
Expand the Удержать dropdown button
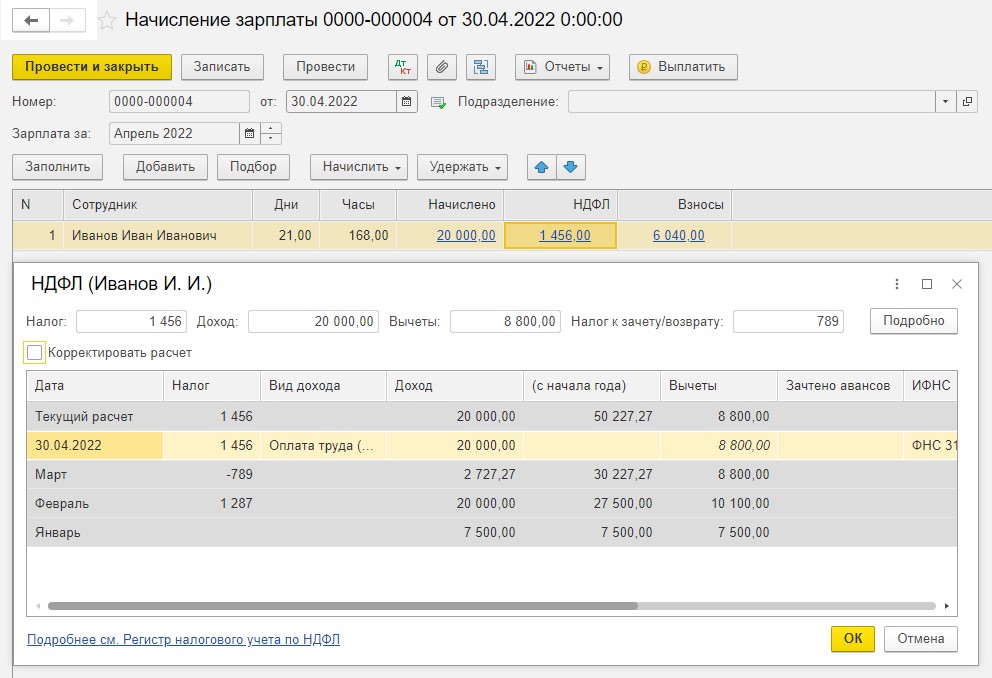pos(462,167)
